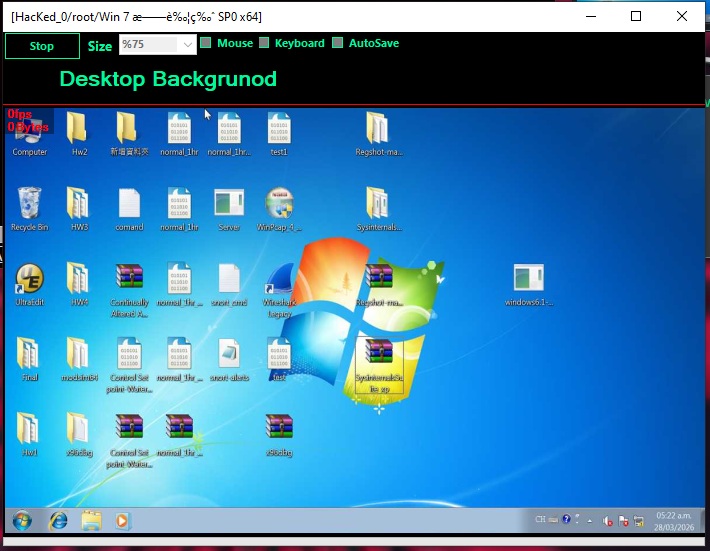Select the Server application icon
The image size is (710, 551).
tap(229, 205)
